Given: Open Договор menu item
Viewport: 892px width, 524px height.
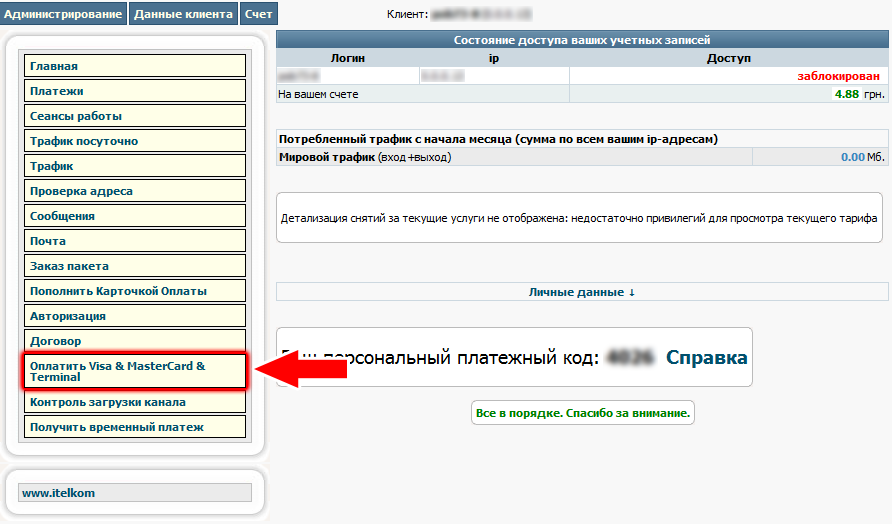Looking at the screenshot, I should [134, 341].
